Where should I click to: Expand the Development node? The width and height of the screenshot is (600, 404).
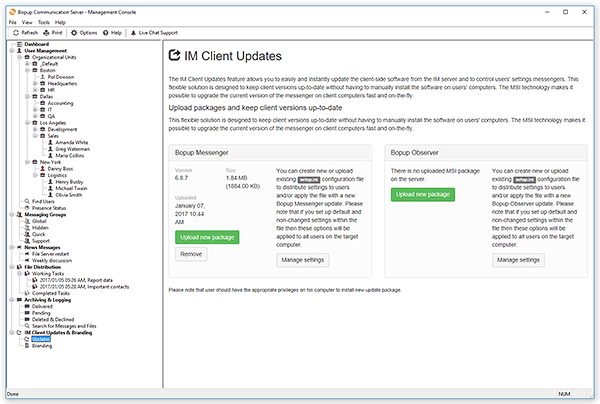pyautogui.click(x=35, y=129)
